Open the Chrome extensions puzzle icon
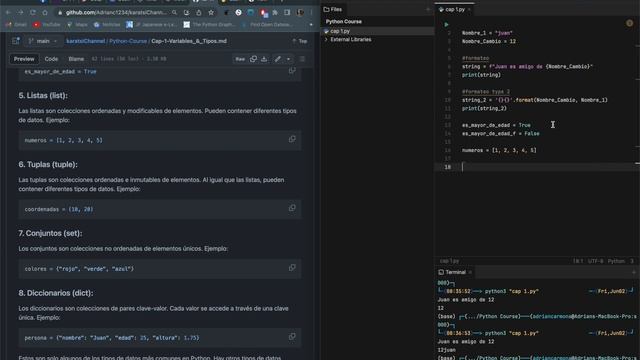This screenshot has height=360, width=640. tap(275, 13)
